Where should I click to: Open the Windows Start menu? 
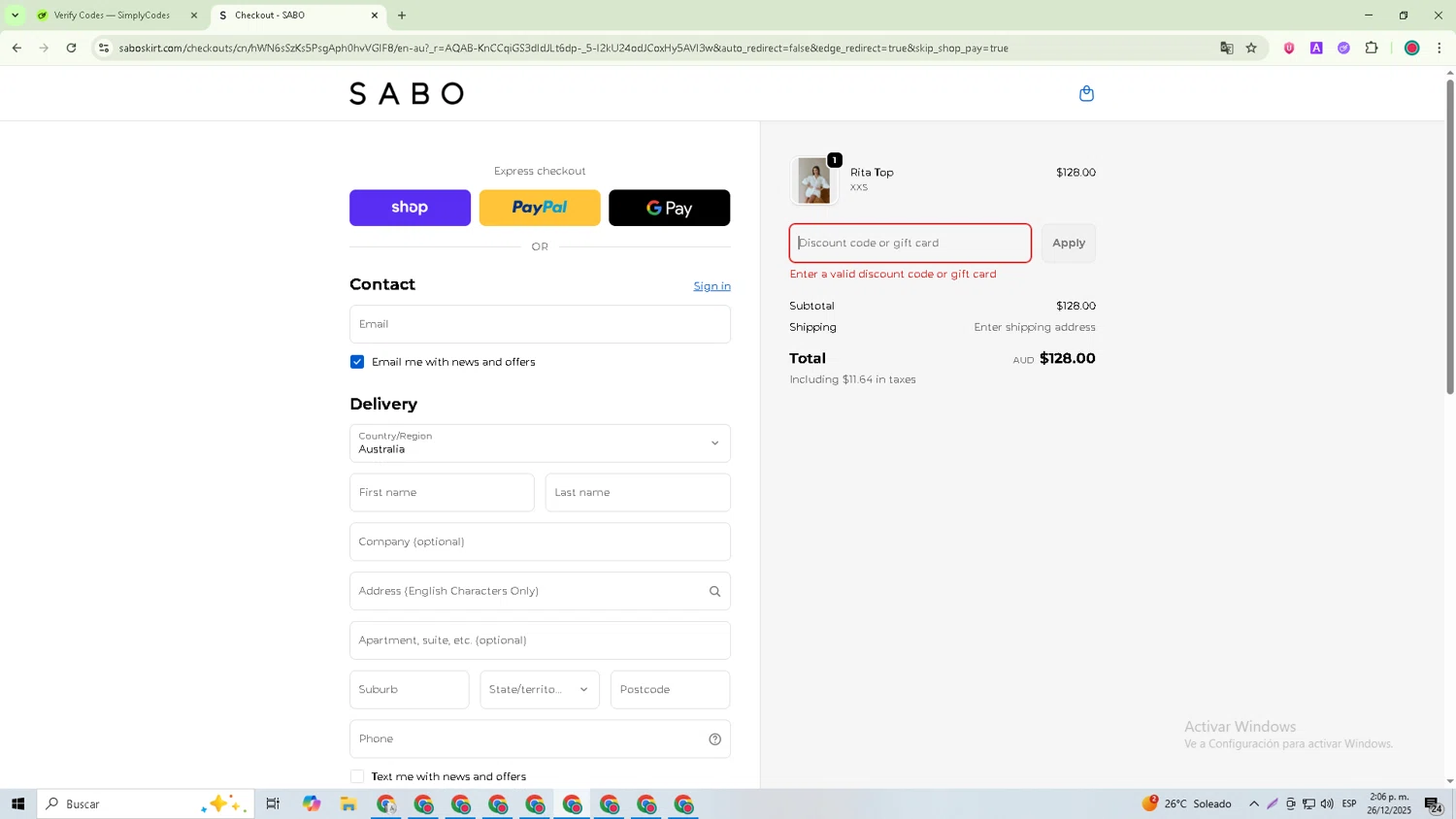tap(17, 804)
